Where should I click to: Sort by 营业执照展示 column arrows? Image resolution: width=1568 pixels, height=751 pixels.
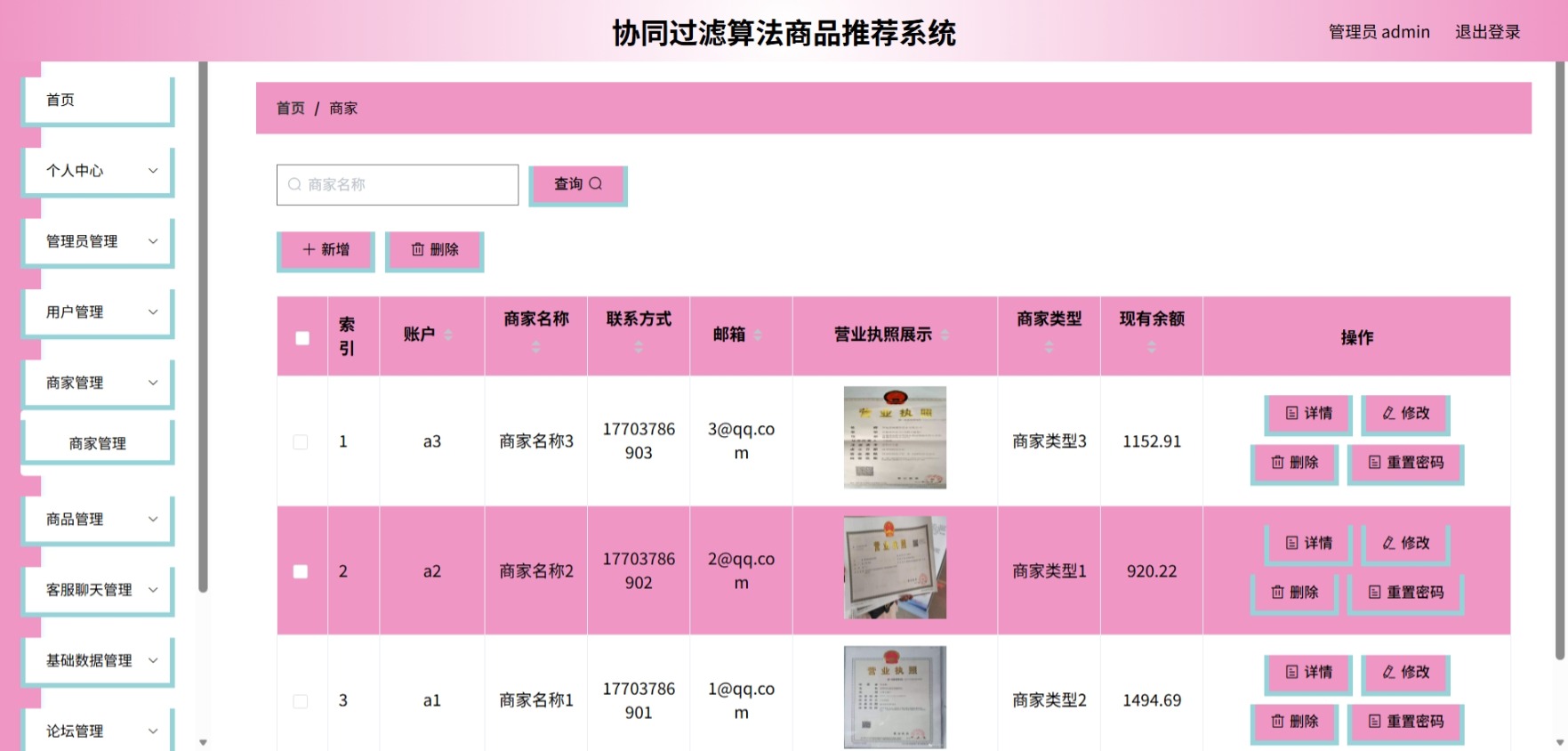point(945,335)
